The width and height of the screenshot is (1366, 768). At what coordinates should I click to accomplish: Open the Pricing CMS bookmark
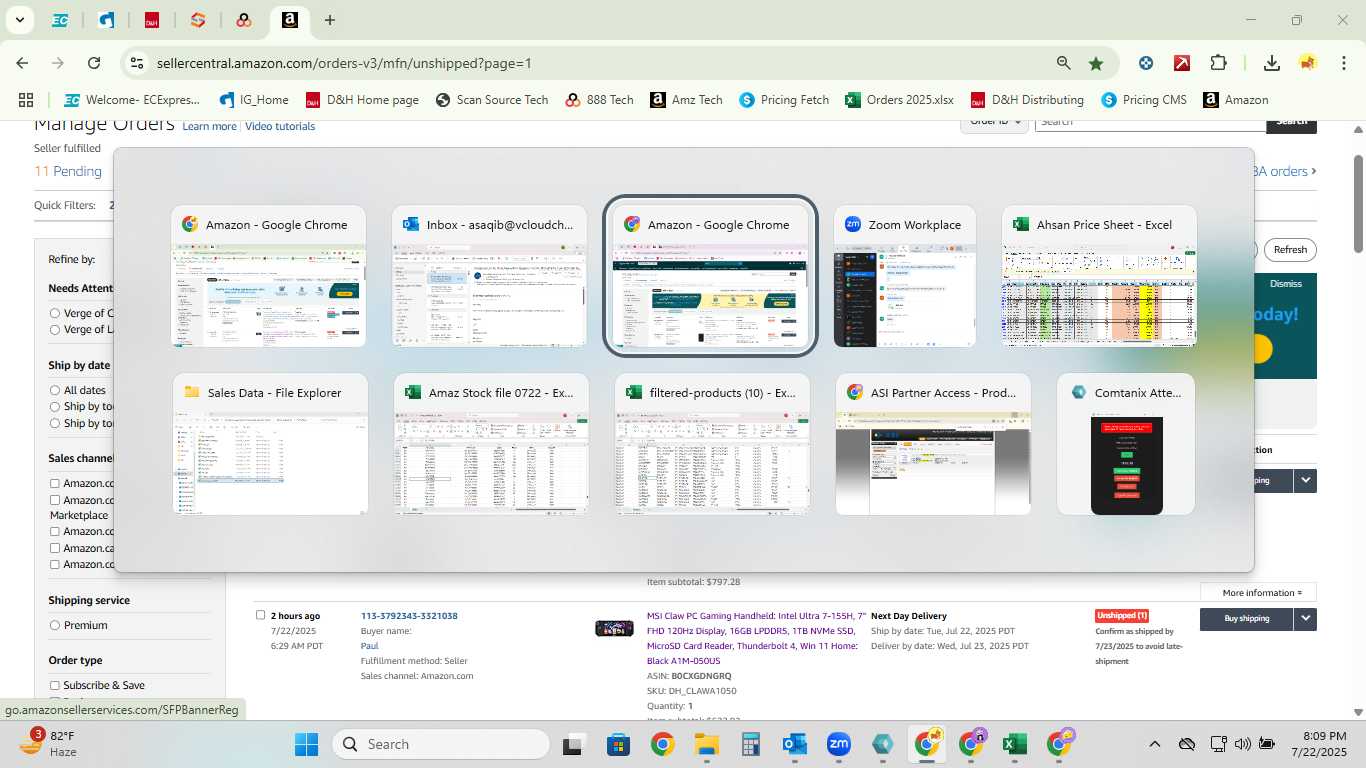click(1144, 100)
